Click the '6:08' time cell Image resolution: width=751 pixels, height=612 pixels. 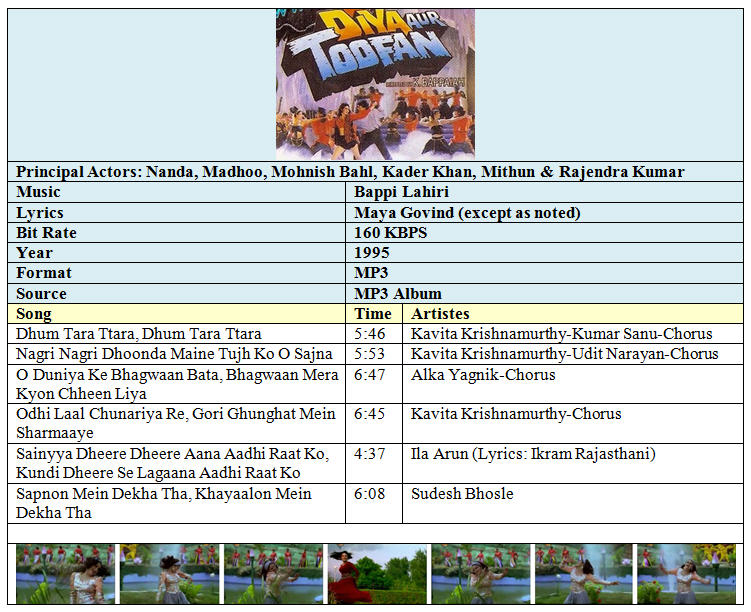[374, 504]
